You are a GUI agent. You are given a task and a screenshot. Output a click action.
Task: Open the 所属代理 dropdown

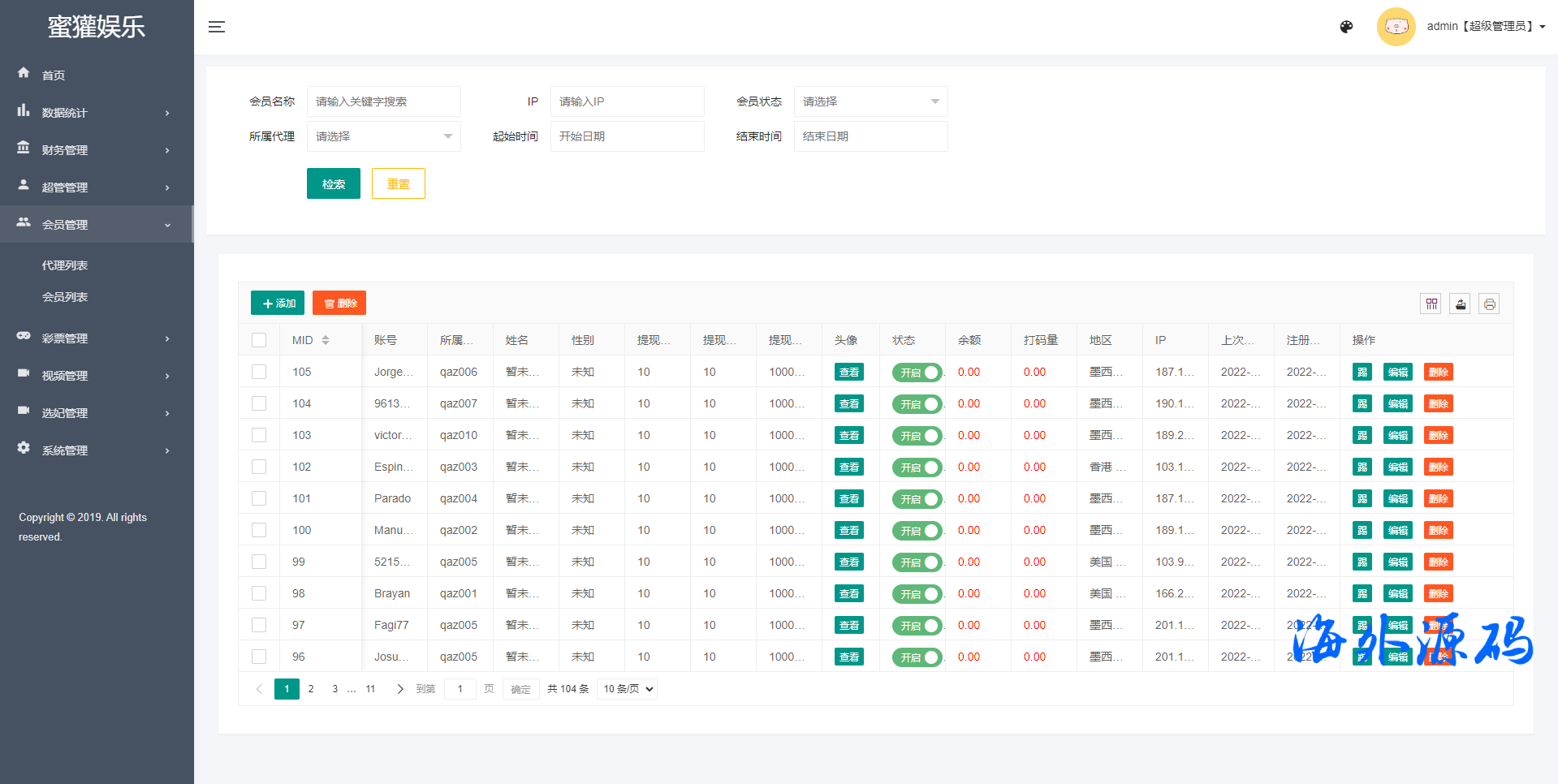(383, 136)
